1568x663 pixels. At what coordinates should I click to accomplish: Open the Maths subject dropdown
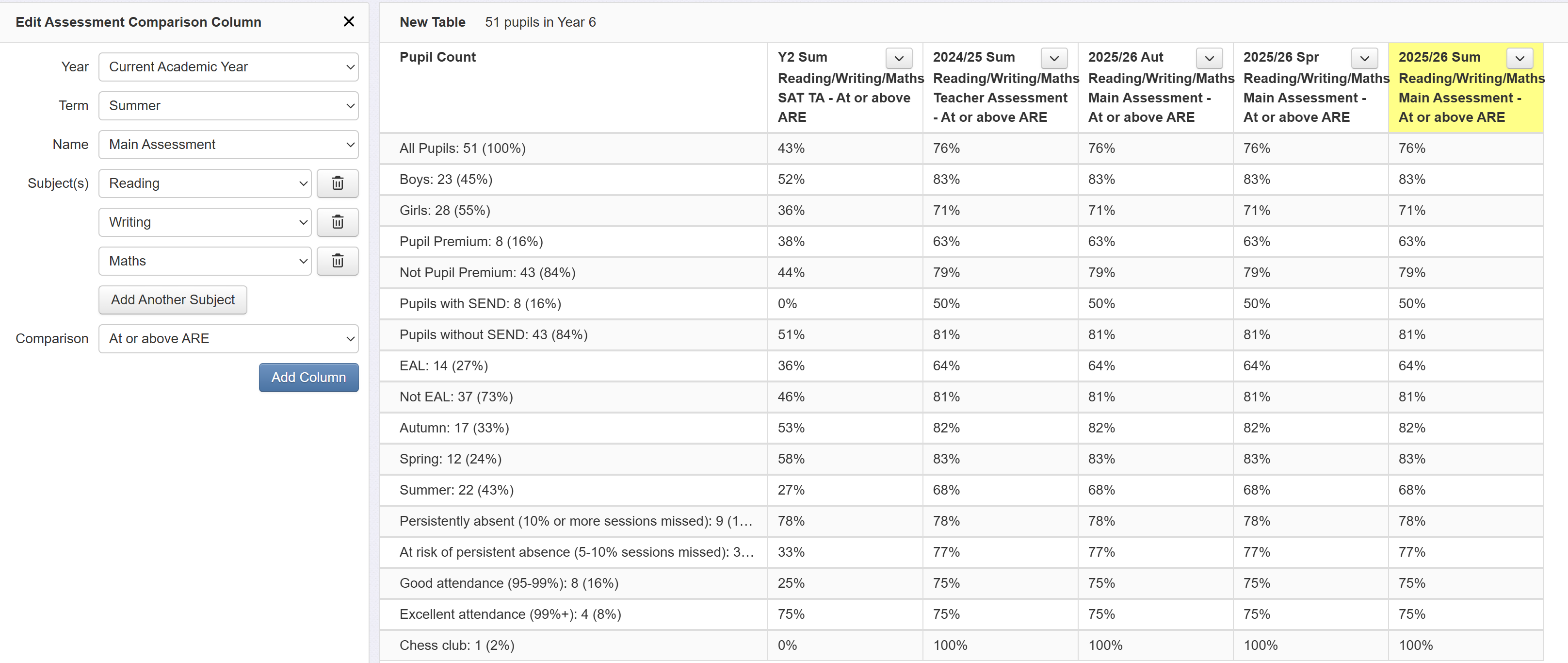click(x=205, y=262)
